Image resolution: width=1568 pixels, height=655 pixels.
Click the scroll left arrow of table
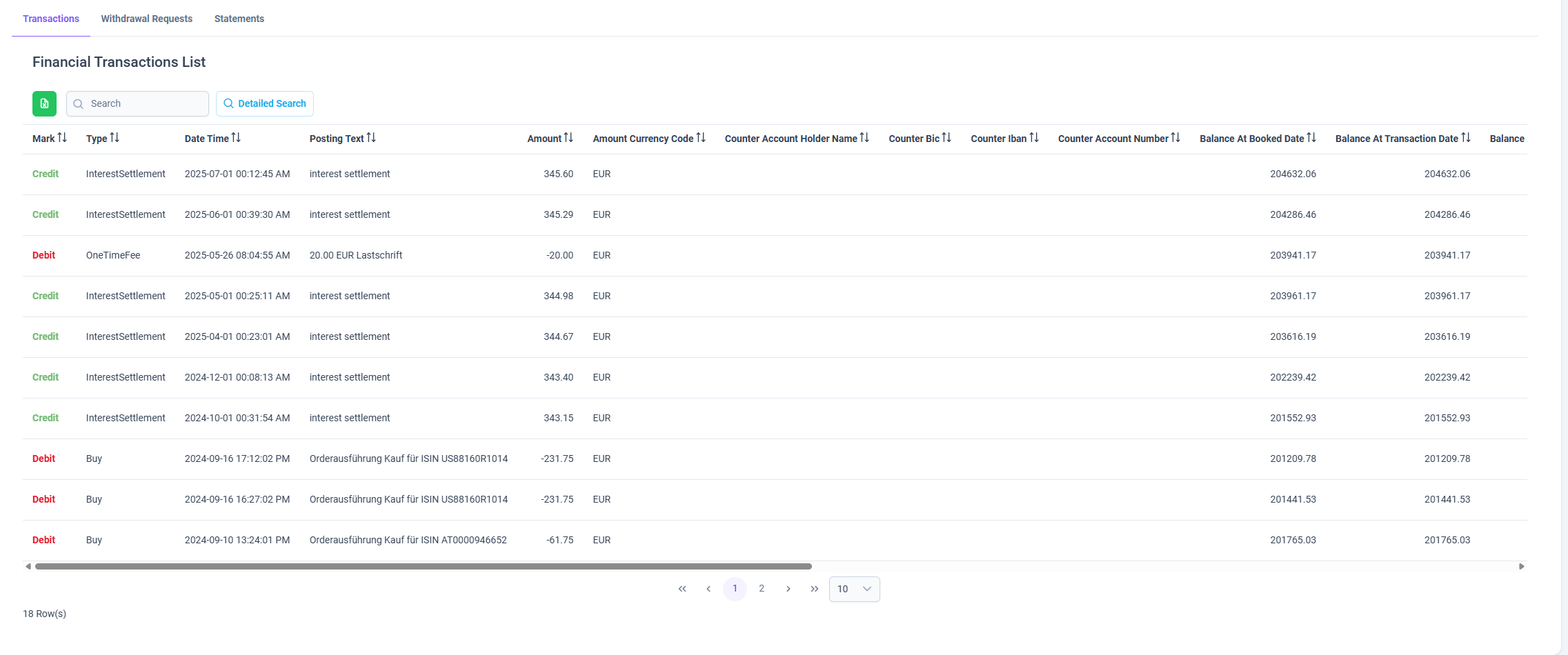coord(28,567)
